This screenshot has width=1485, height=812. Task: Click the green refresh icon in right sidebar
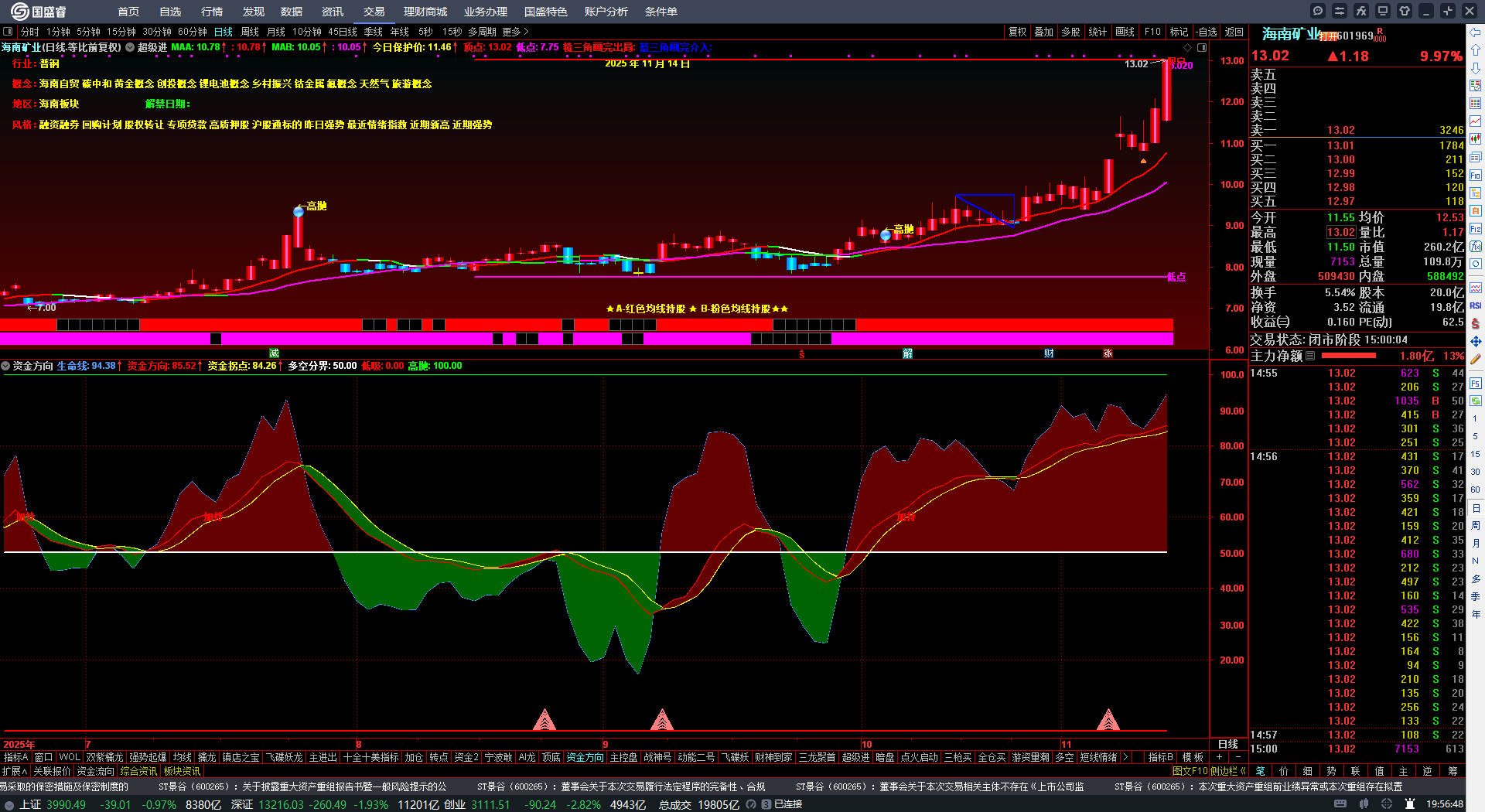point(1476,401)
